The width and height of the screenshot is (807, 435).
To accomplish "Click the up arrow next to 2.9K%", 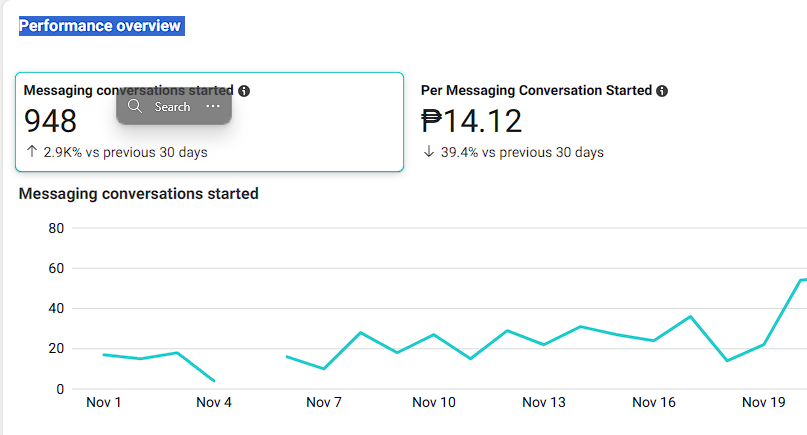I will [x=32, y=153].
